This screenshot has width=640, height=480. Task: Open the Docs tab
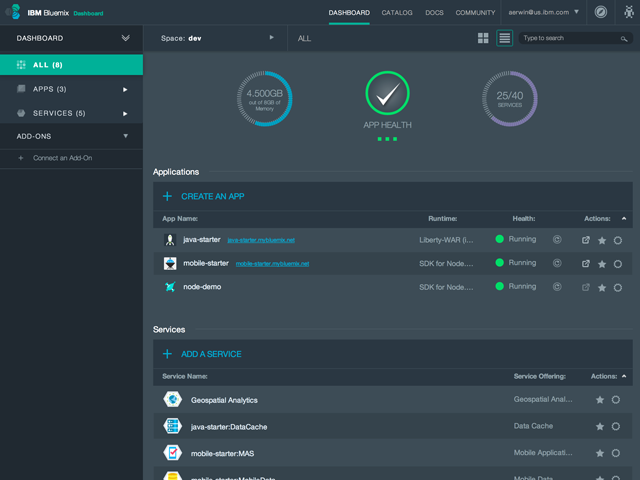click(434, 13)
